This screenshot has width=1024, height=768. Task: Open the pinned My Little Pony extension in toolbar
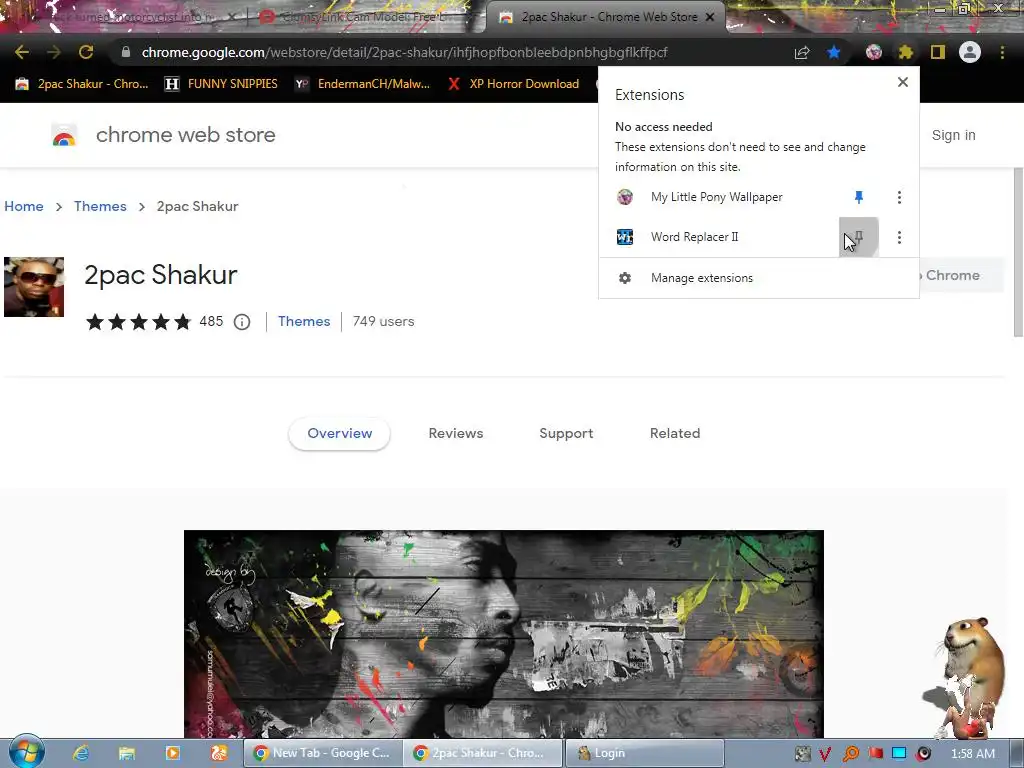874,52
